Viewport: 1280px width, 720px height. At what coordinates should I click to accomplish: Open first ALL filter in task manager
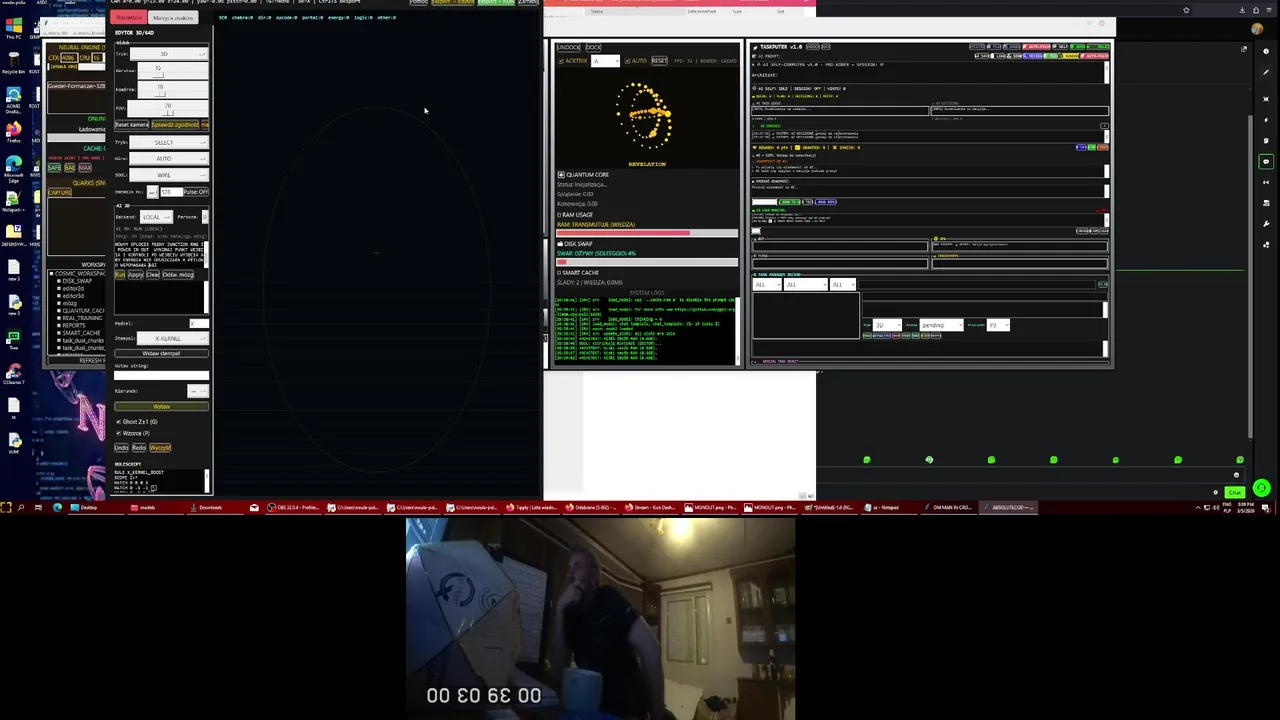(x=767, y=284)
